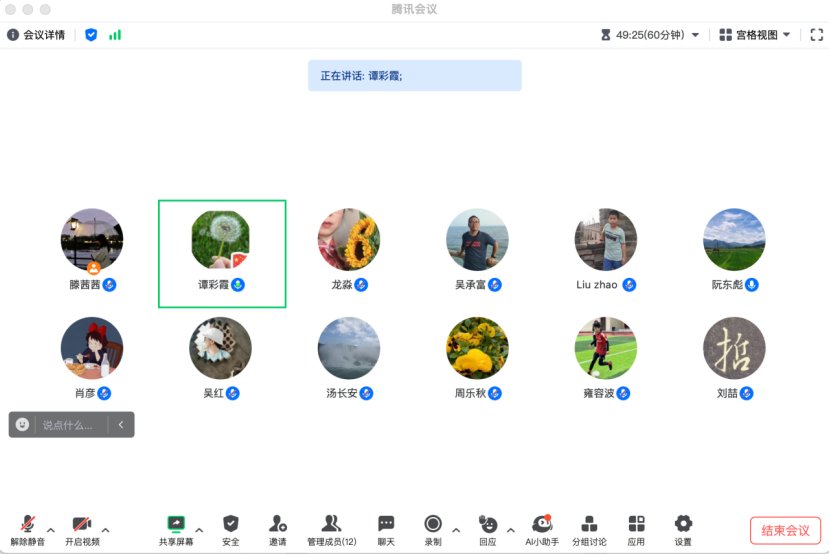Open the AI小助手 assistant

coord(542,524)
